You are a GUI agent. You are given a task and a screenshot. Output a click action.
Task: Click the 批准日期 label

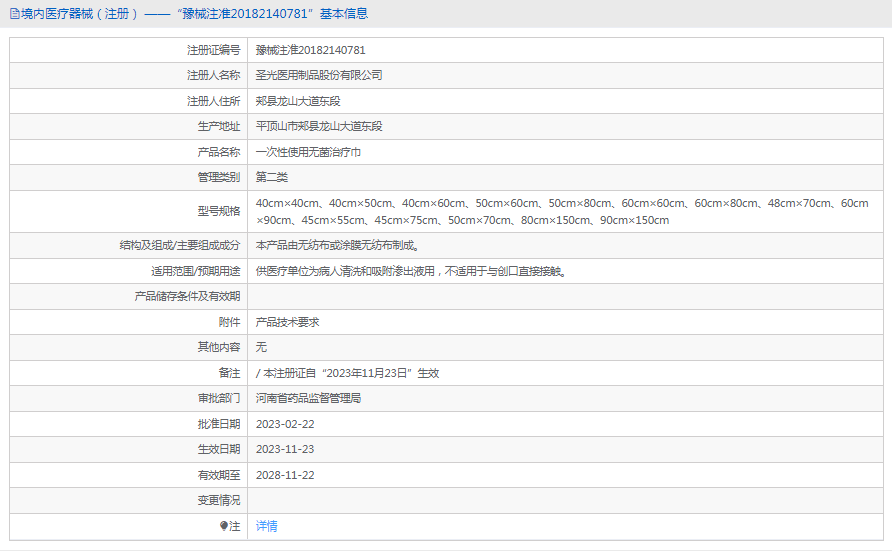218,424
